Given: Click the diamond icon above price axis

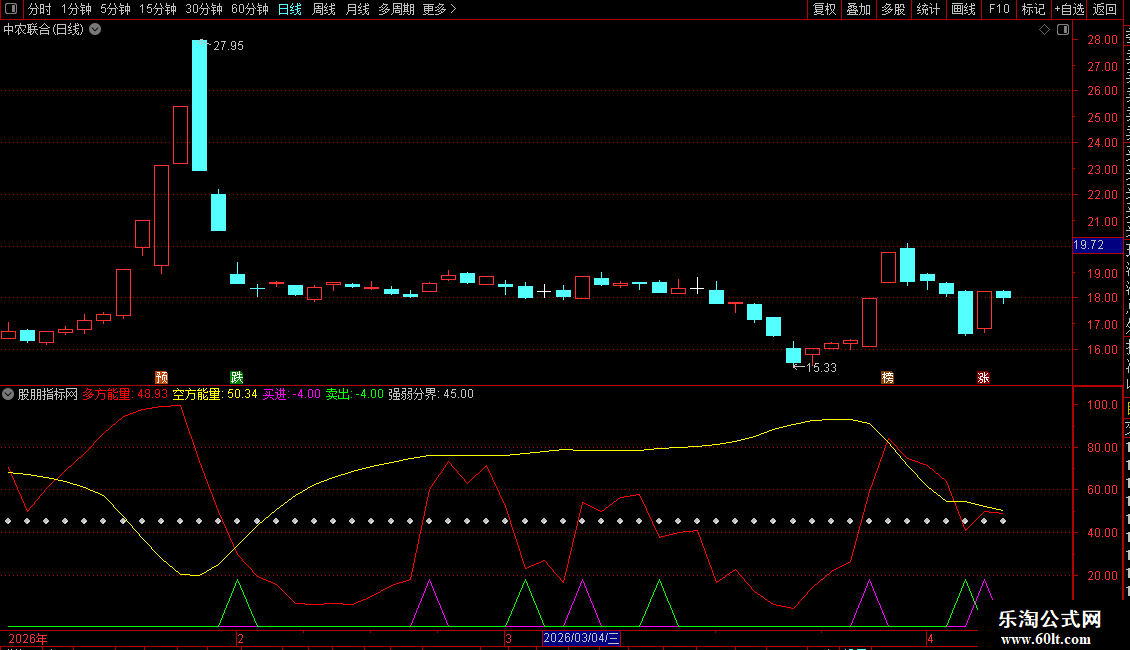Looking at the screenshot, I should coord(1044,30).
